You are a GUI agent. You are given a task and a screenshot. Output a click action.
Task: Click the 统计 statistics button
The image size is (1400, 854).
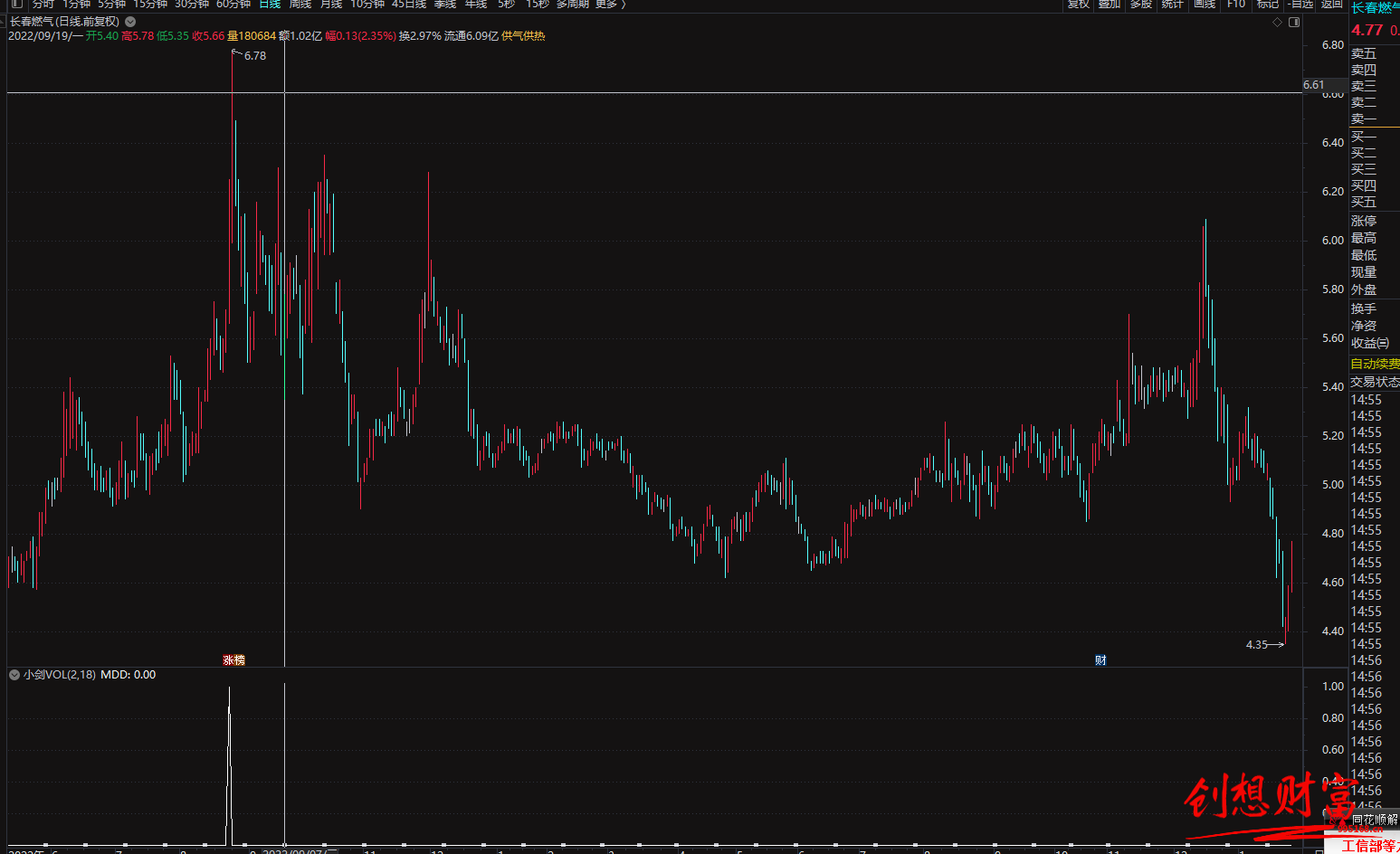point(1172,5)
